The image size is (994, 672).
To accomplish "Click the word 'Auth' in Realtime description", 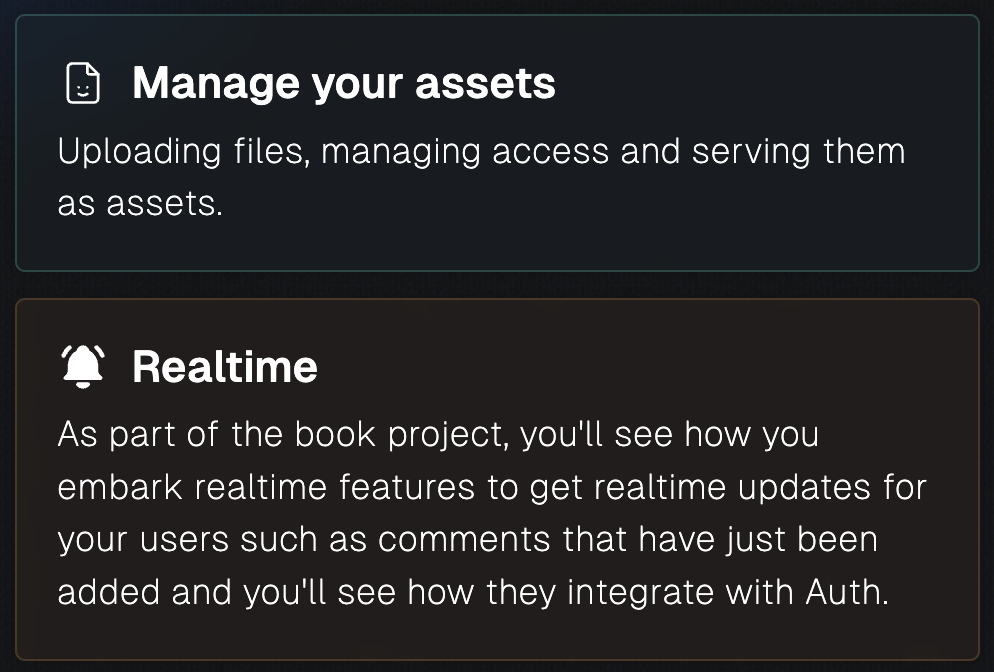I will [x=847, y=592].
